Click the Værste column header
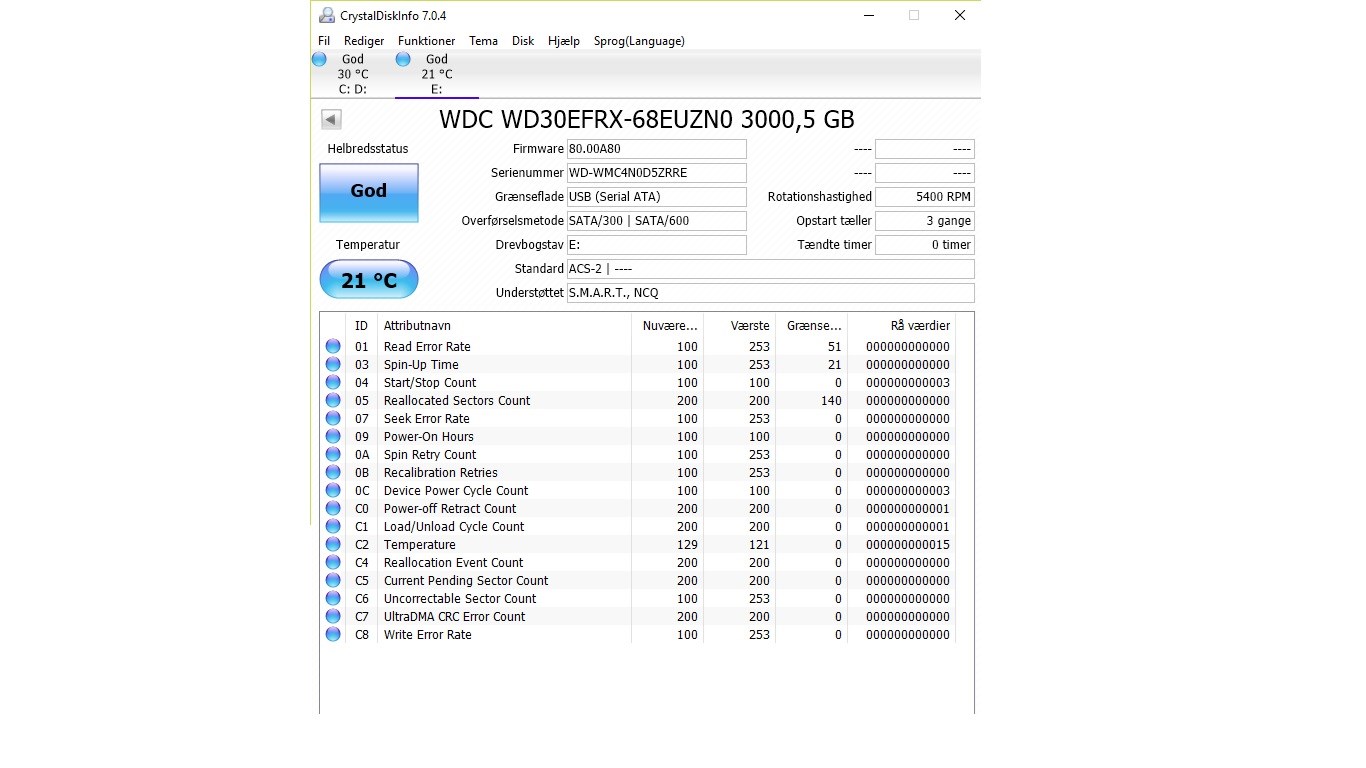The height and width of the screenshot is (768, 1366). [x=740, y=326]
